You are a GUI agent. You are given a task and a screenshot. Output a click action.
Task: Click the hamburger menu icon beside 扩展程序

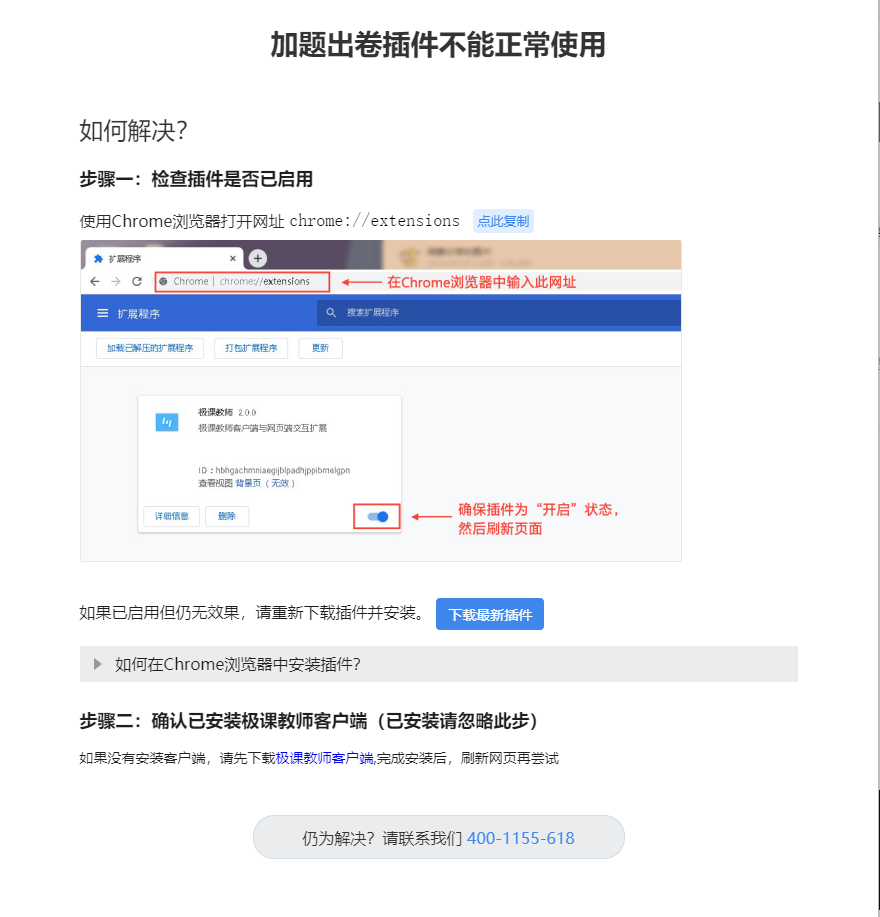click(102, 313)
